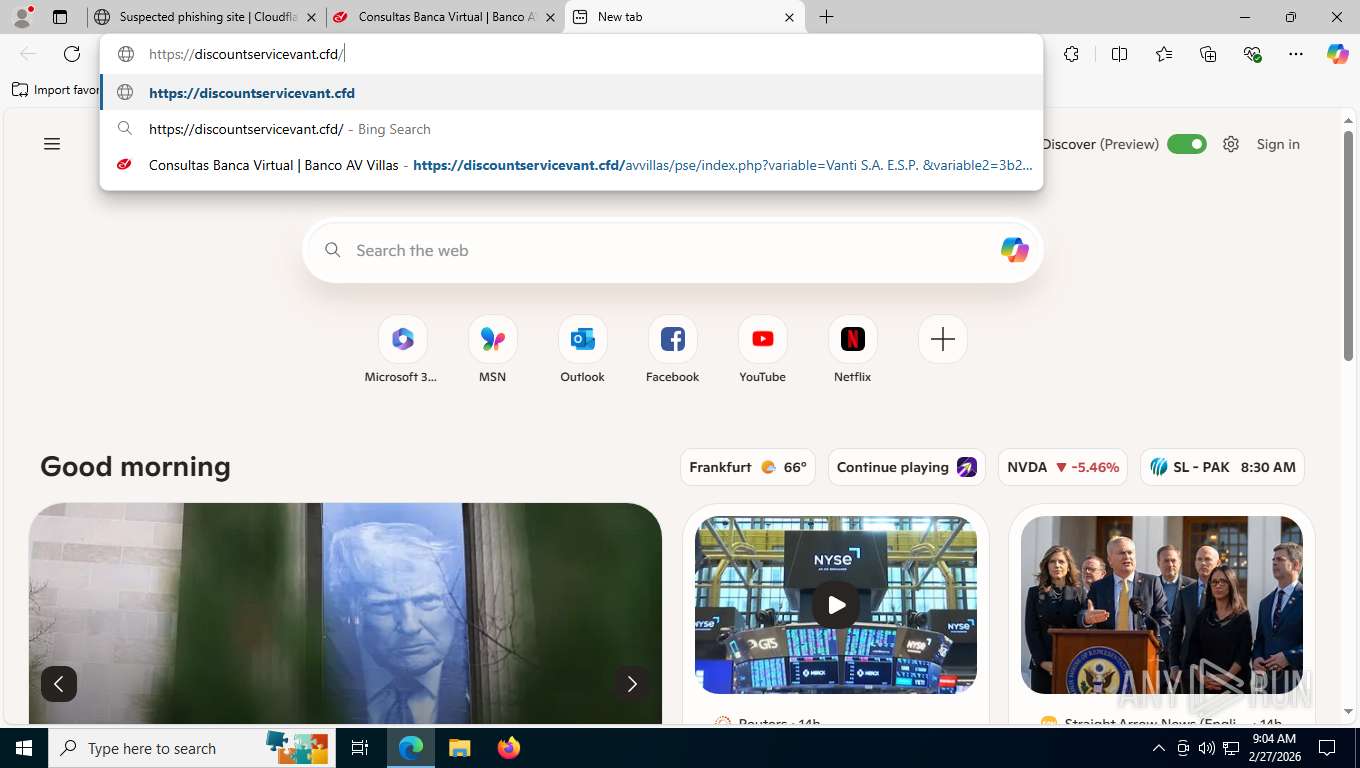Open the volume speaker tray icon
This screenshot has height=768, width=1360.
click(1207, 748)
